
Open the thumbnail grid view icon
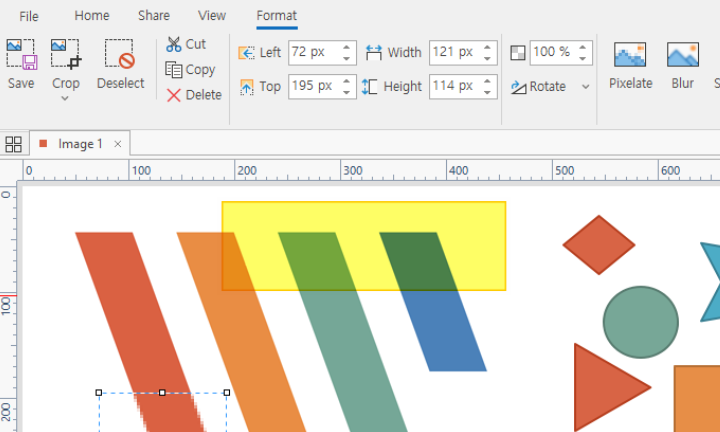click(x=14, y=144)
